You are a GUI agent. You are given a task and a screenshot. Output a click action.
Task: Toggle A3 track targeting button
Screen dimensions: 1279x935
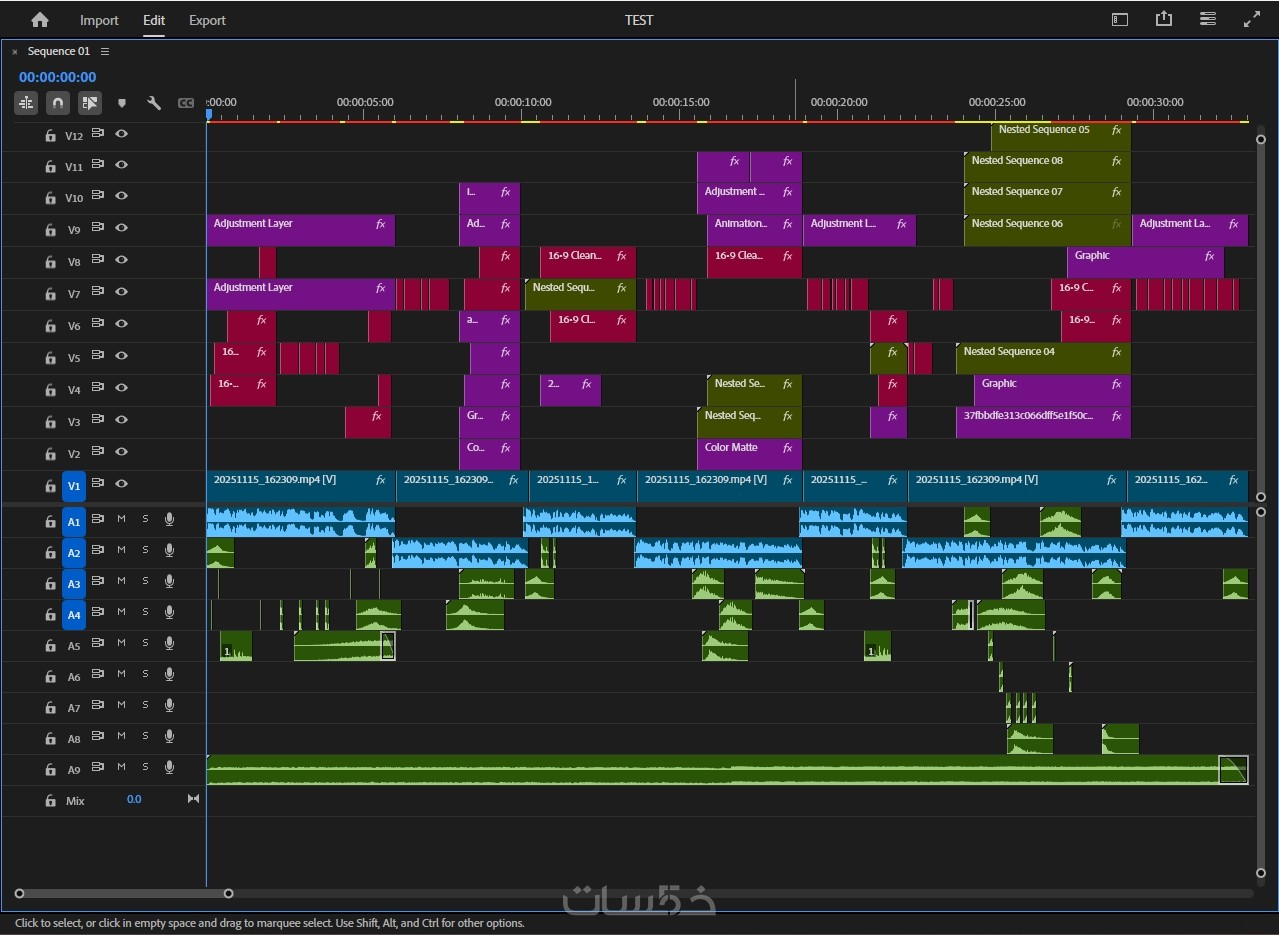(x=74, y=583)
